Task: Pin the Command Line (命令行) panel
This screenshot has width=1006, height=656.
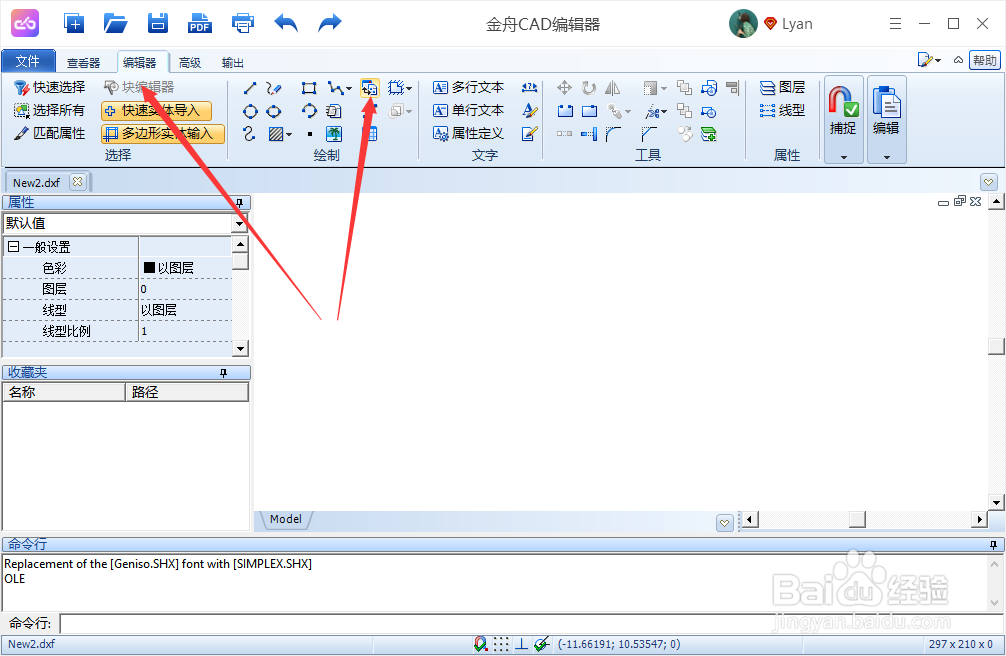Action: tap(993, 544)
